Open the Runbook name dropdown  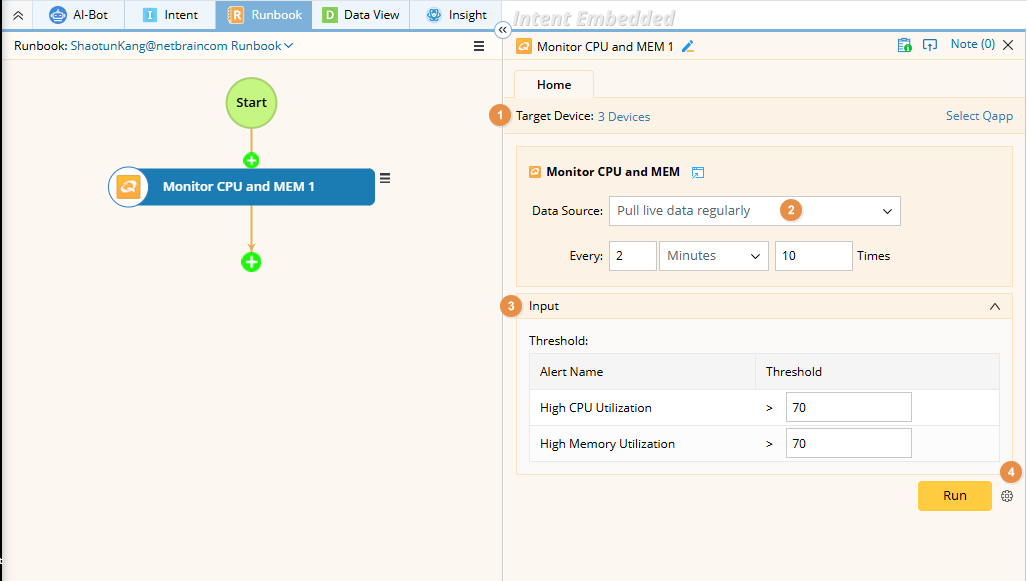182,46
